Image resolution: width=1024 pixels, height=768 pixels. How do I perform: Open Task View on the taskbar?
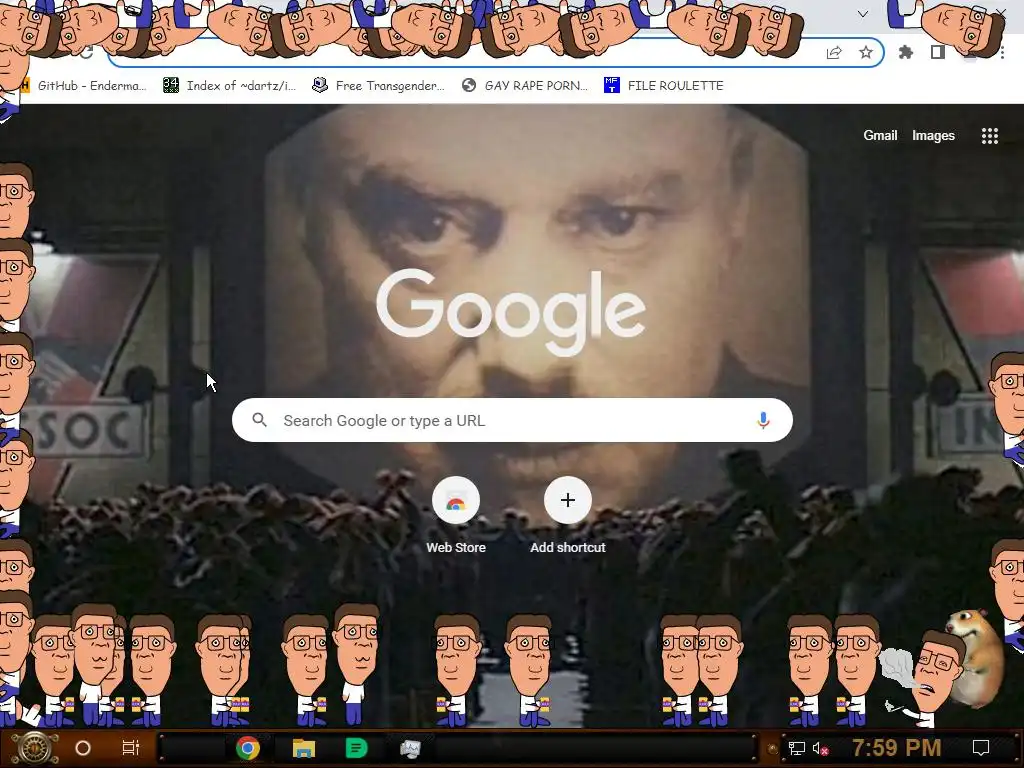[131, 748]
